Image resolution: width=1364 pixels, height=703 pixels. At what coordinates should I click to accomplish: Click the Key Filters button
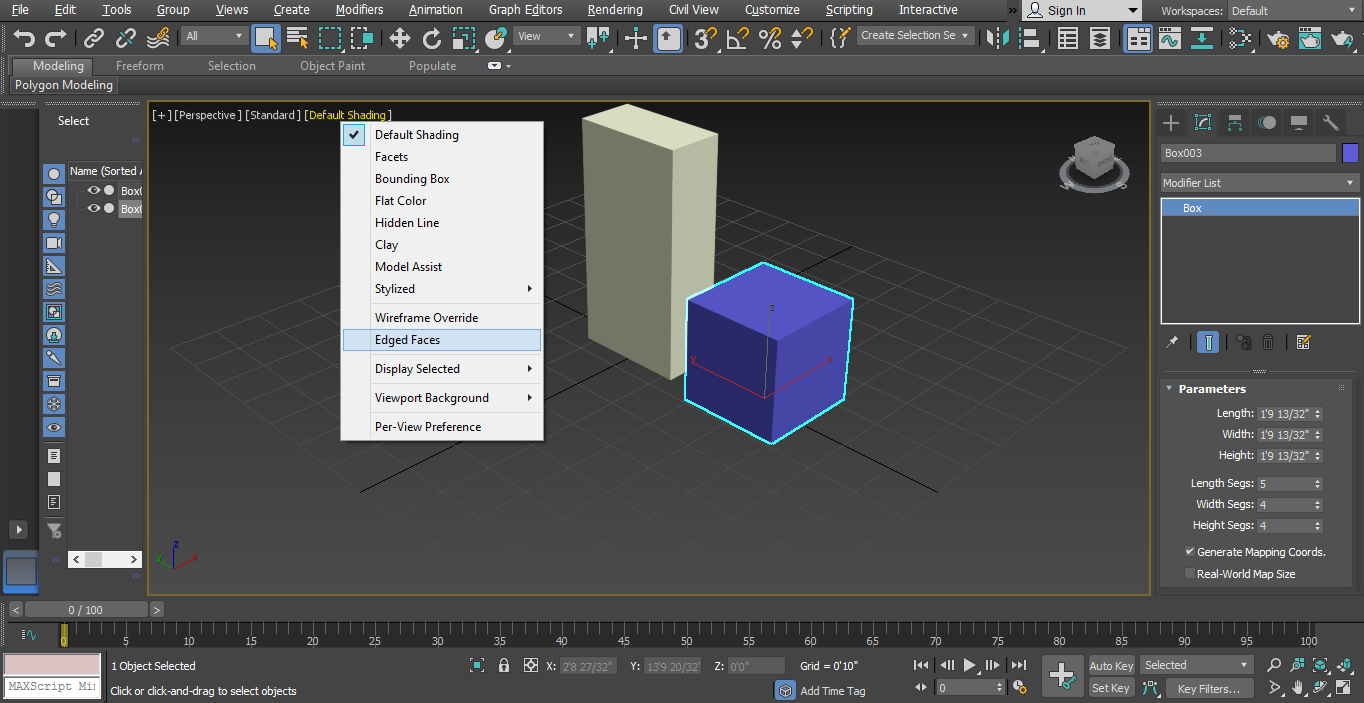click(1208, 688)
